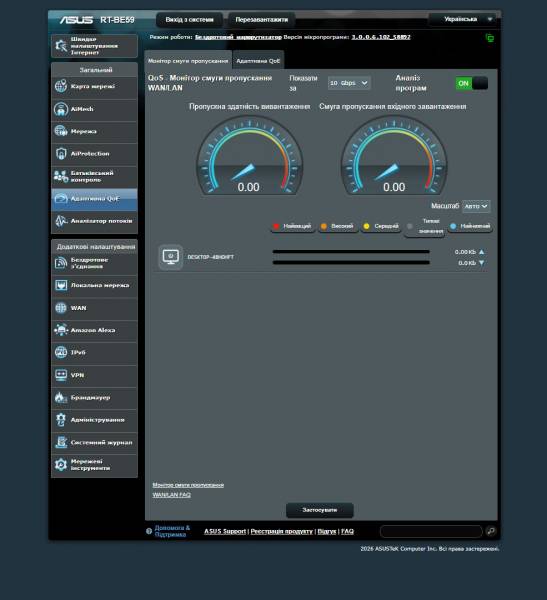The height and width of the screenshot is (600, 547).
Task: Open the Traffic Analyzer (Аналізатор потоків) icon
Action: (x=61, y=221)
